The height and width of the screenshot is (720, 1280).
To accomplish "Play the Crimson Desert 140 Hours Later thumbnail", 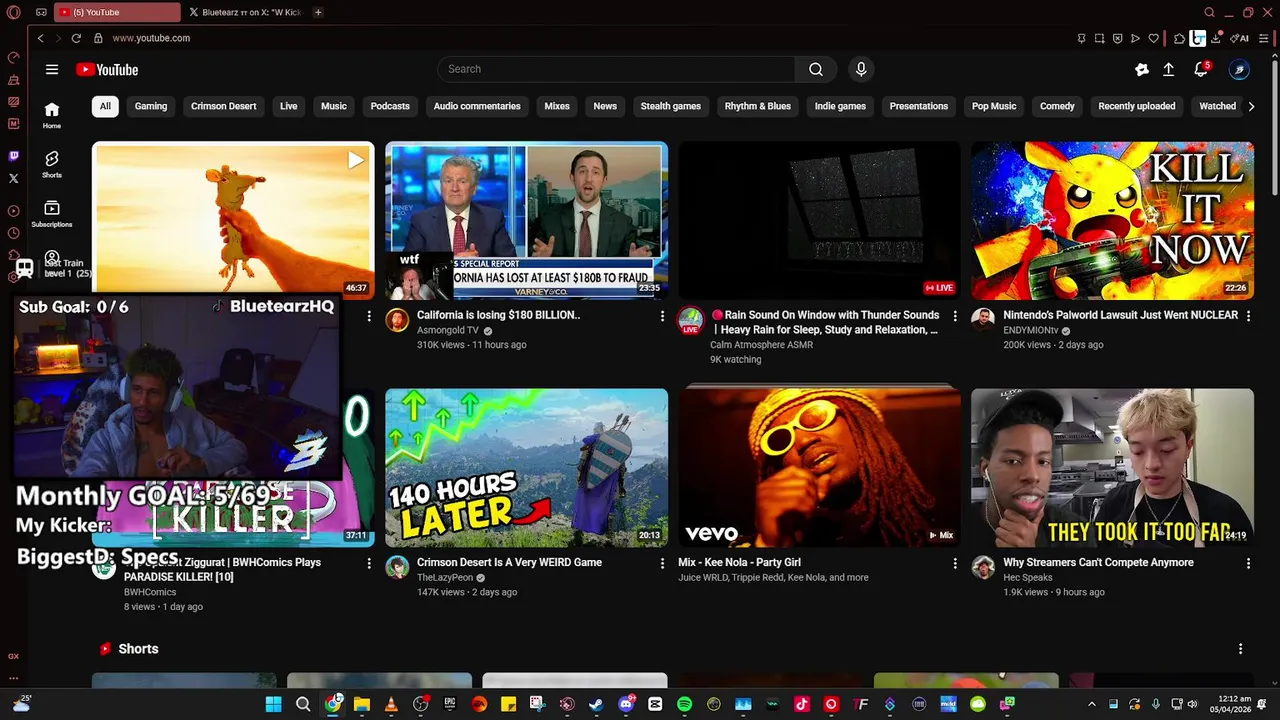I will pos(526,468).
